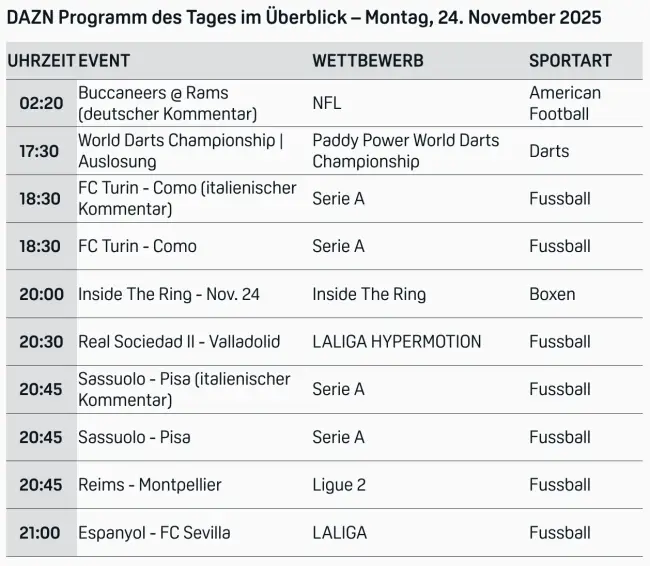Viewport: 650px width, 566px height.
Task: Click FC Turin - Como italienischer Kommentar
Action: tap(187, 198)
